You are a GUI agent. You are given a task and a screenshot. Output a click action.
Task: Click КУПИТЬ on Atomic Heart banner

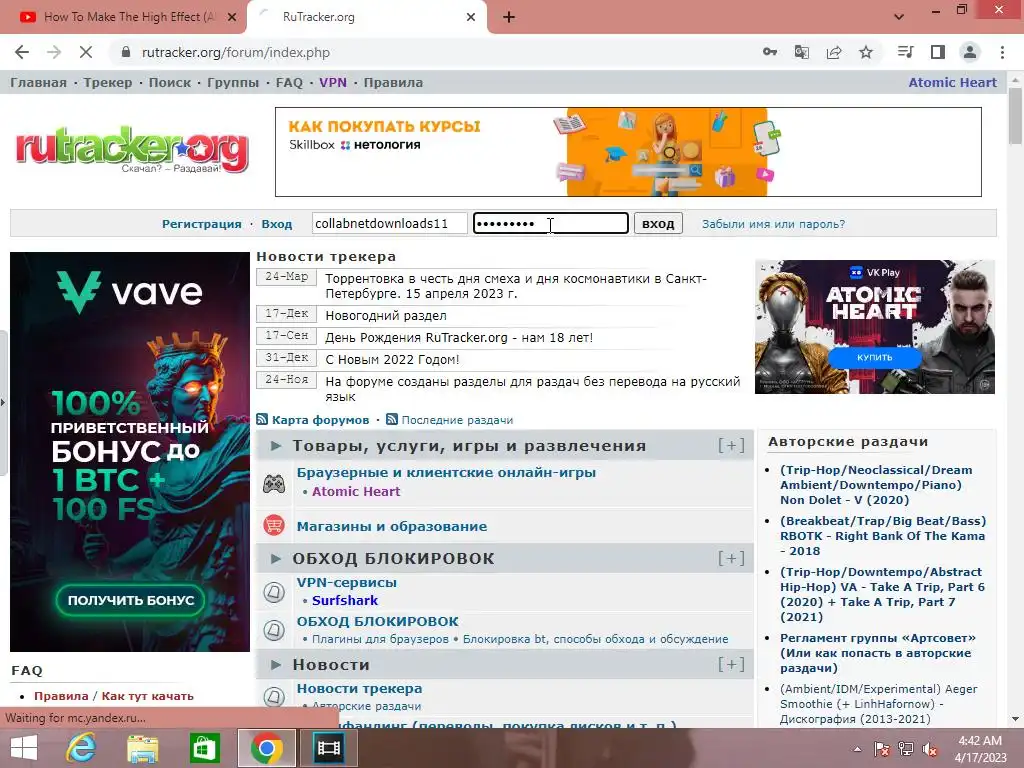pos(874,357)
